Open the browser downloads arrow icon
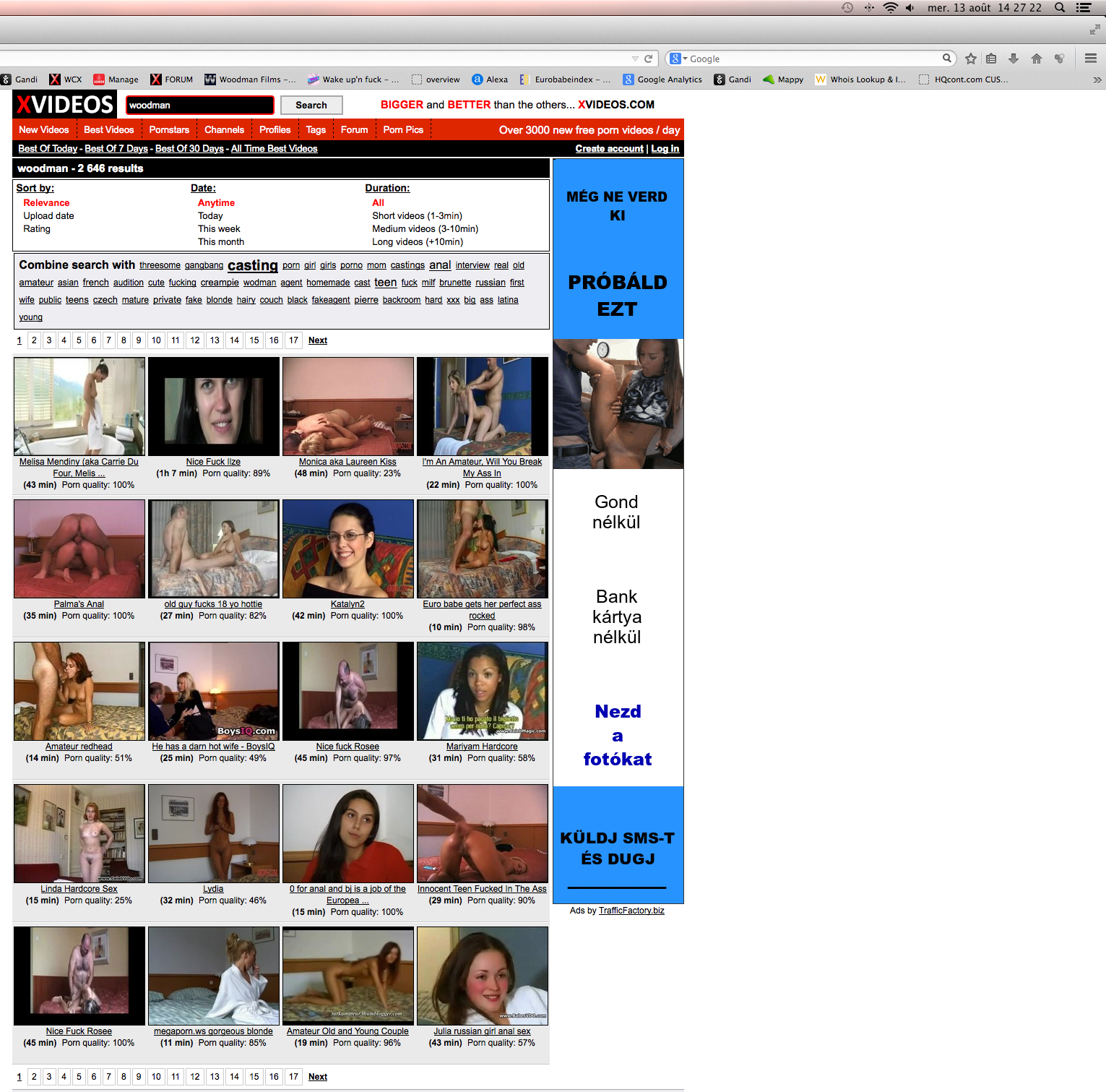 point(1014,59)
